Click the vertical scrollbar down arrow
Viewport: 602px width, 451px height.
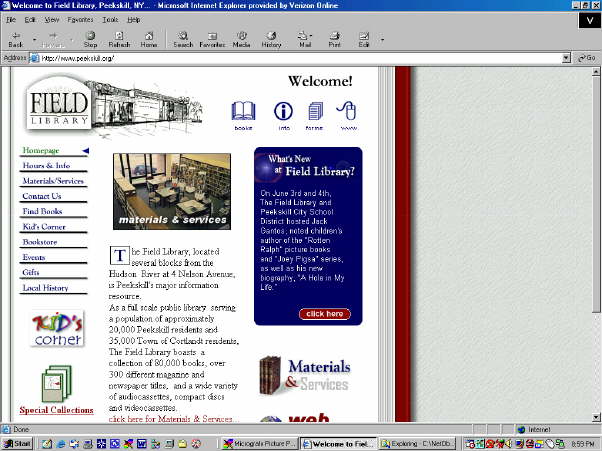(596, 417)
